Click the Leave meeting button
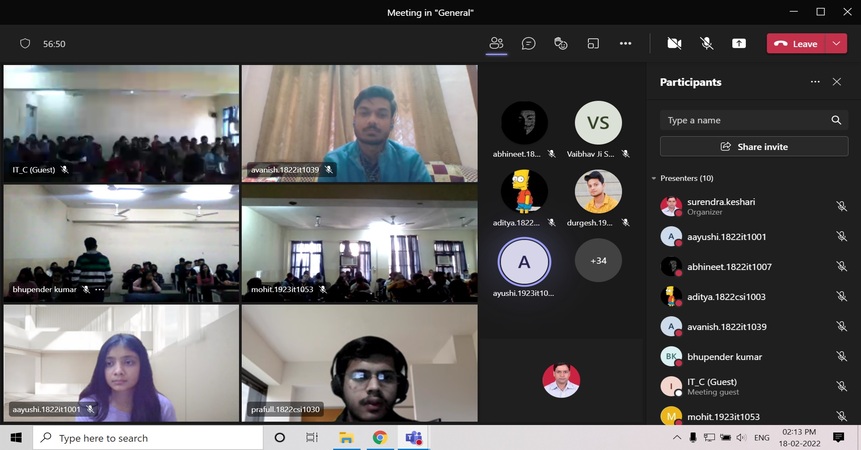 tap(796, 44)
